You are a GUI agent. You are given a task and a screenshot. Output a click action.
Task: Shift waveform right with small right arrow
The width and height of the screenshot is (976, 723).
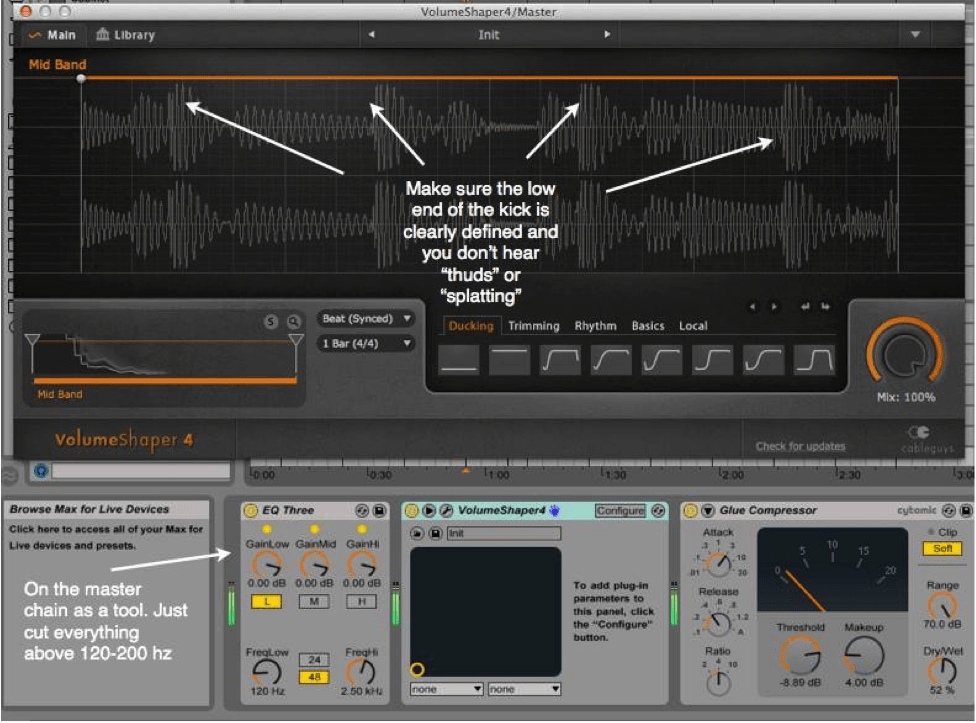point(774,307)
